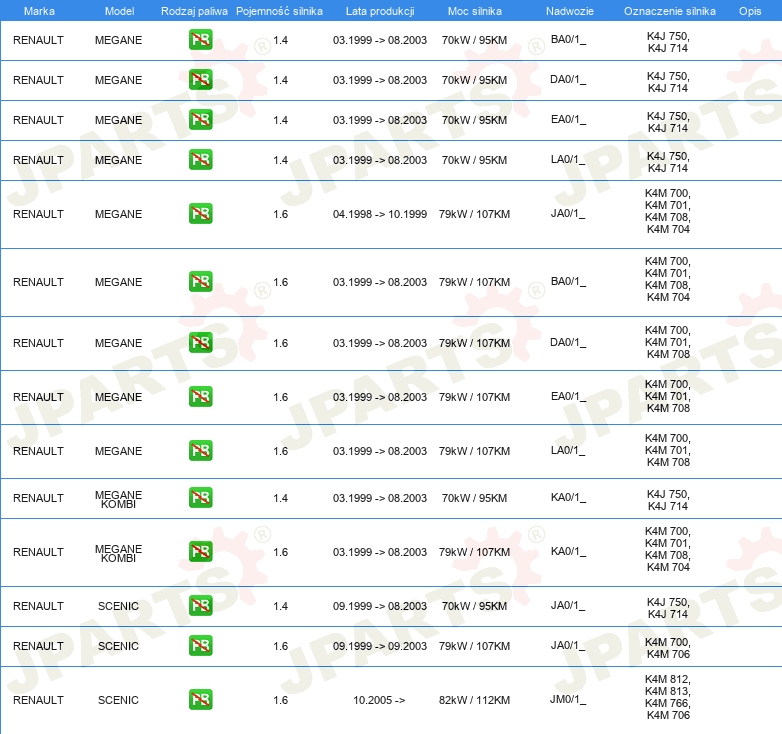The image size is (782, 734).
Task: Click body code BA0/1_ in Megane 1.6 row
Action: click(x=568, y=282)
